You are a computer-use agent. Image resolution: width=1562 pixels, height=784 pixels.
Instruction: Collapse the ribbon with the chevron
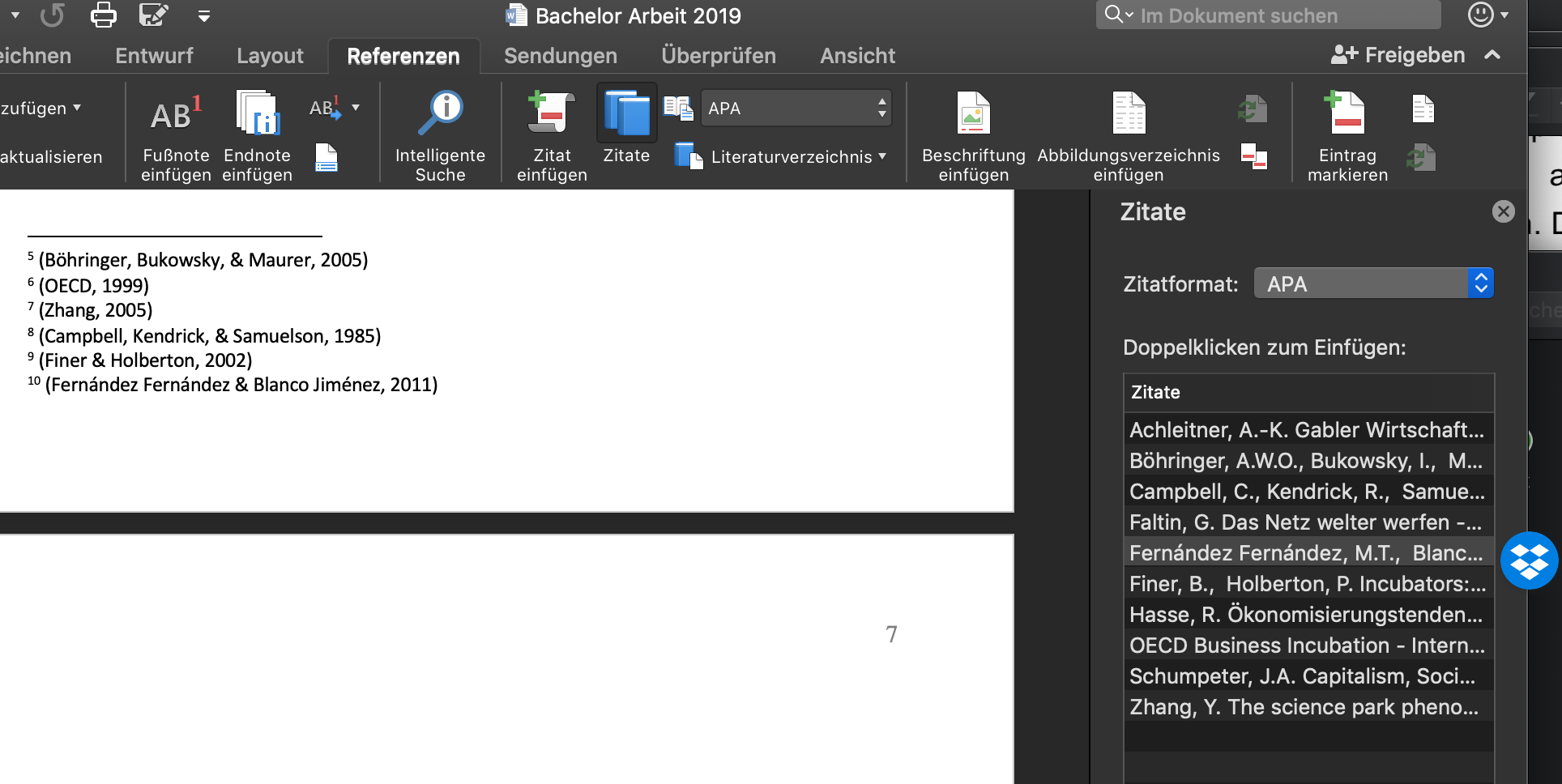tap(1492, 54)
